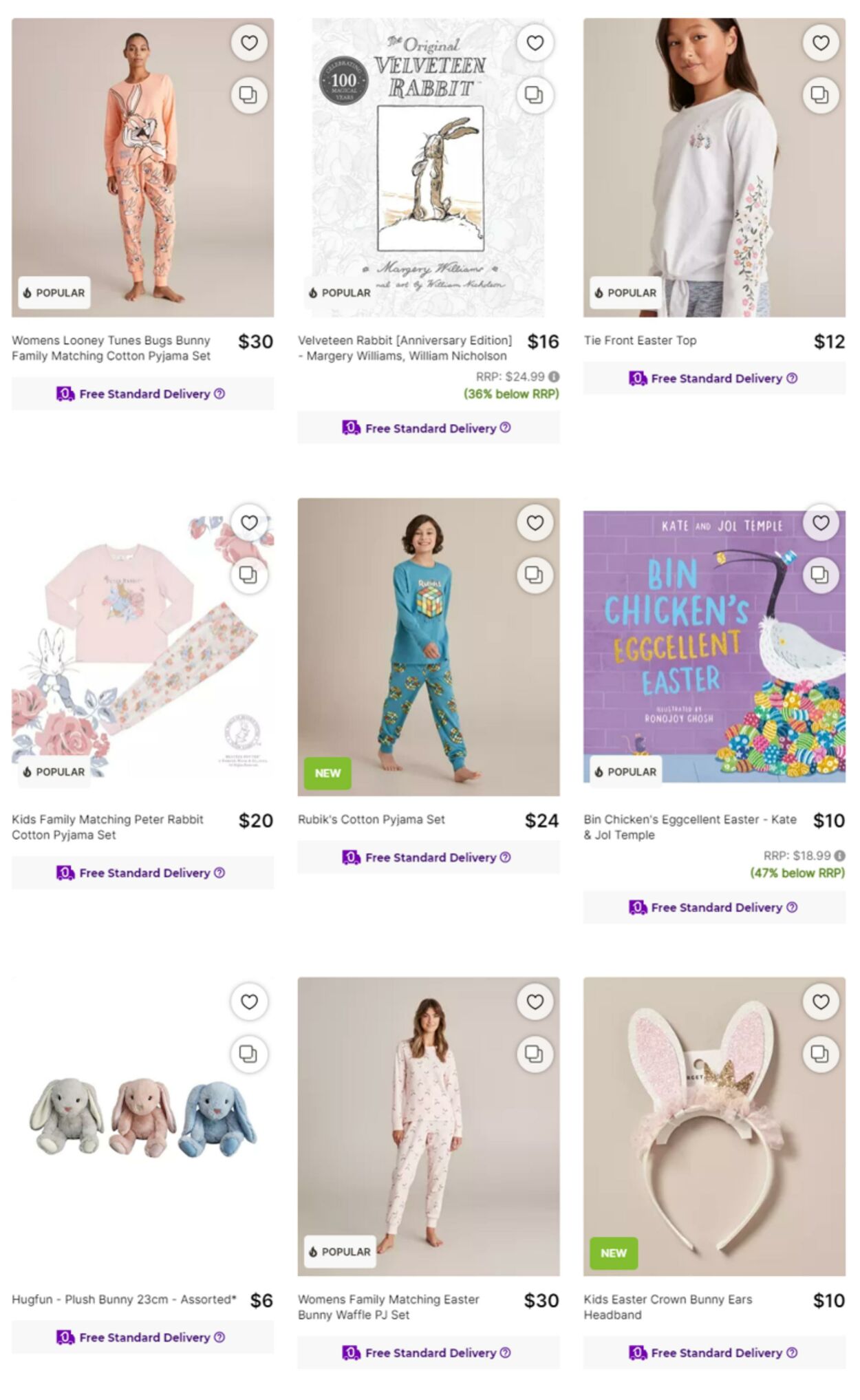860x1400 pixels.
Task: Click heart icon on Crown Bunny Ears Headband
Action: click(821, 1002)
